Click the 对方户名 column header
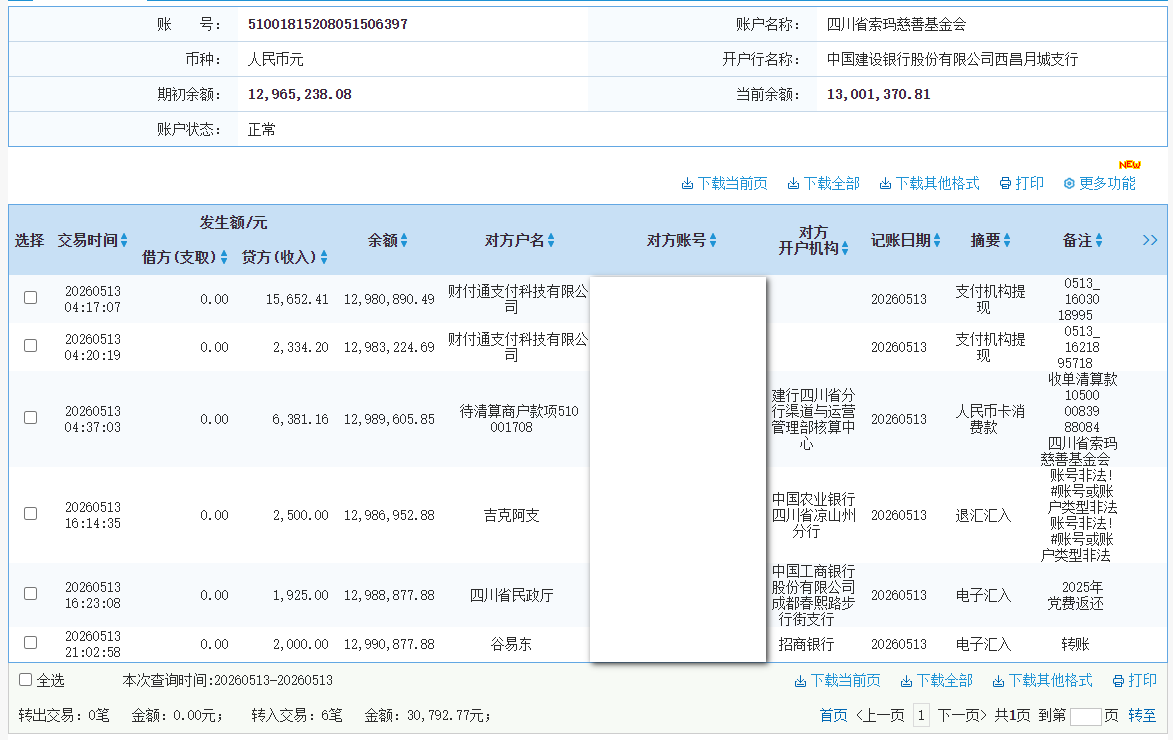1173x740 pixels. [515, 240]
